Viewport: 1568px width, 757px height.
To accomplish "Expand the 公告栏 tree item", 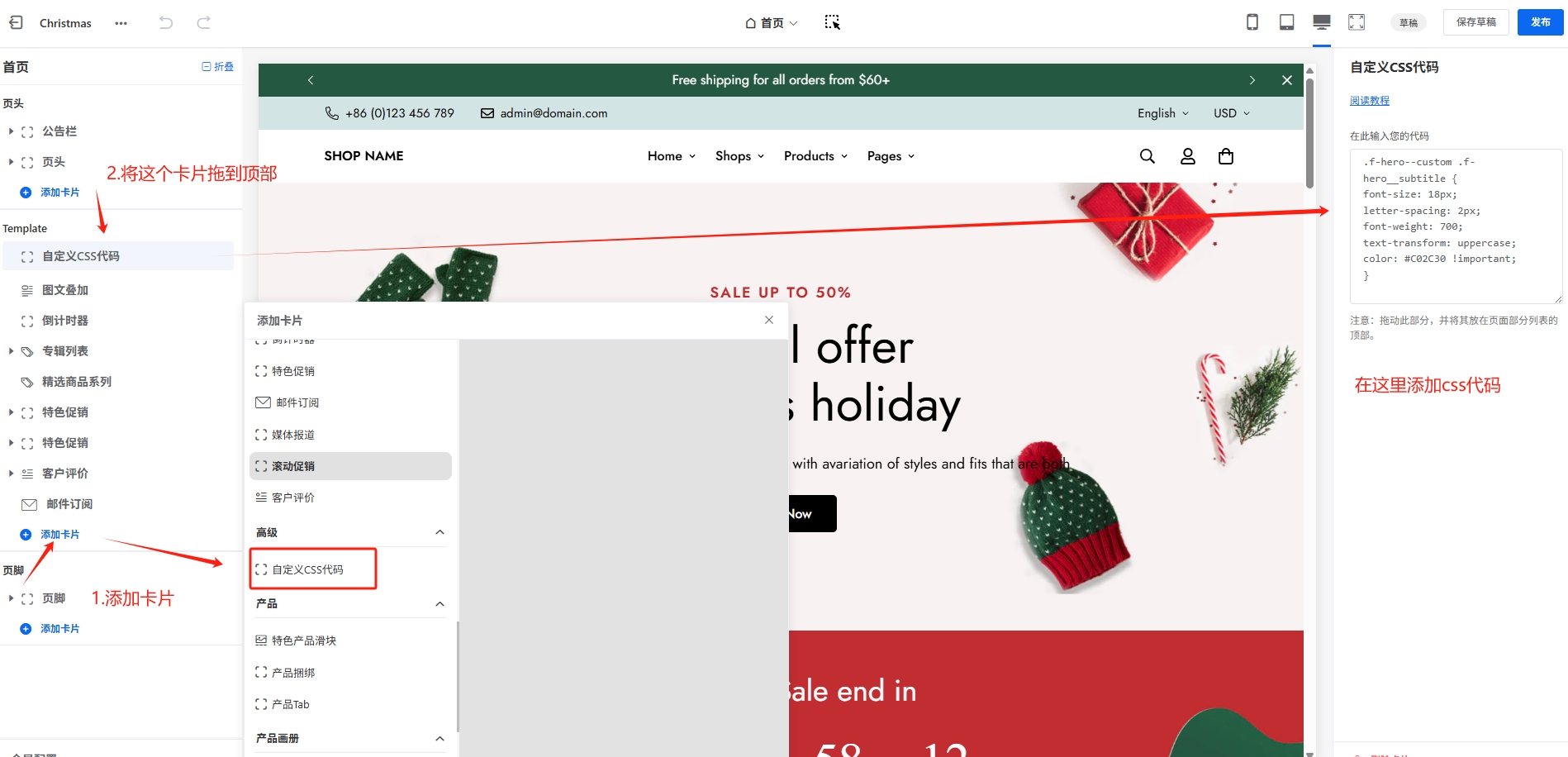I will [11, 131].
